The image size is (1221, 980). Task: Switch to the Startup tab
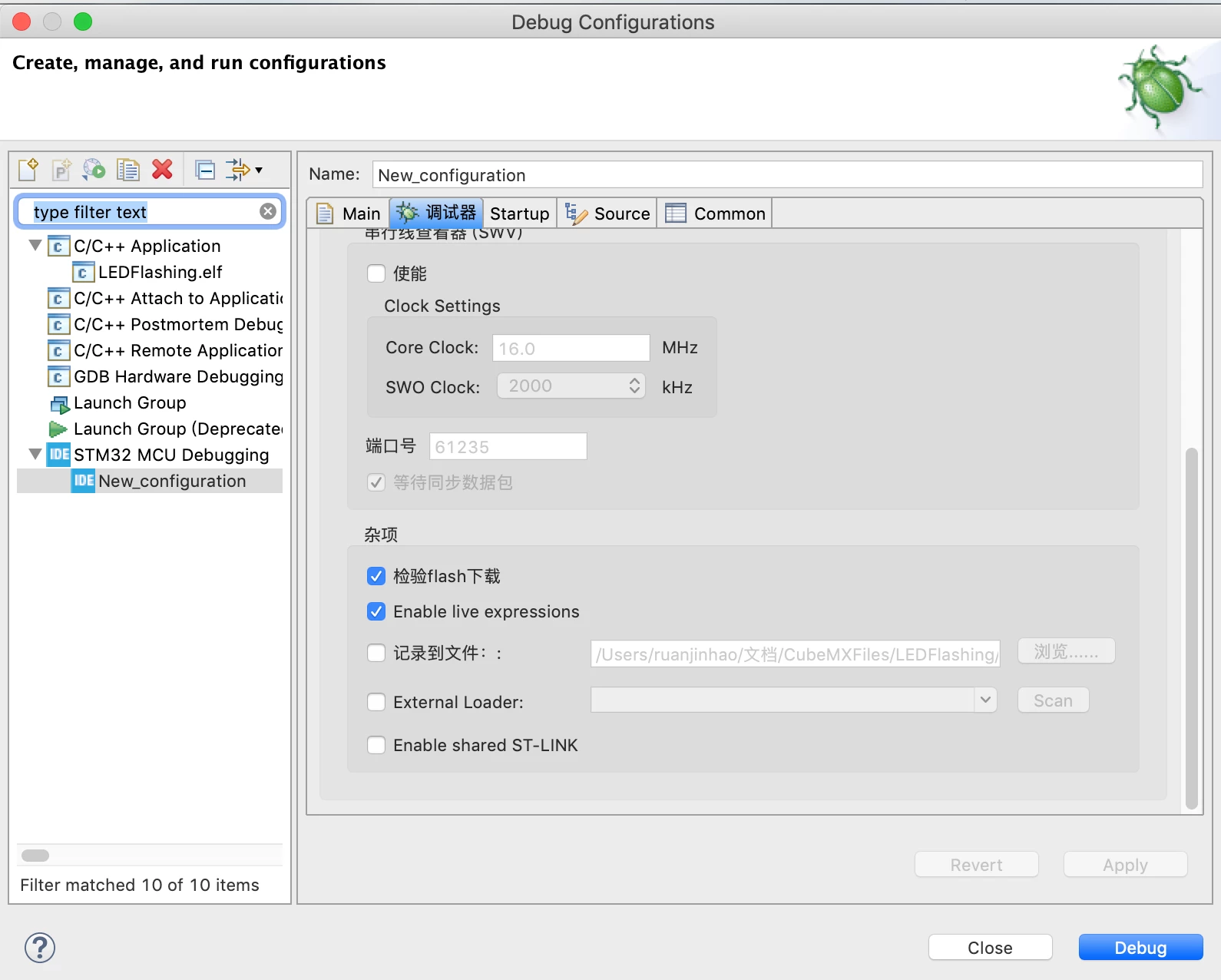(x=520, y=214)
